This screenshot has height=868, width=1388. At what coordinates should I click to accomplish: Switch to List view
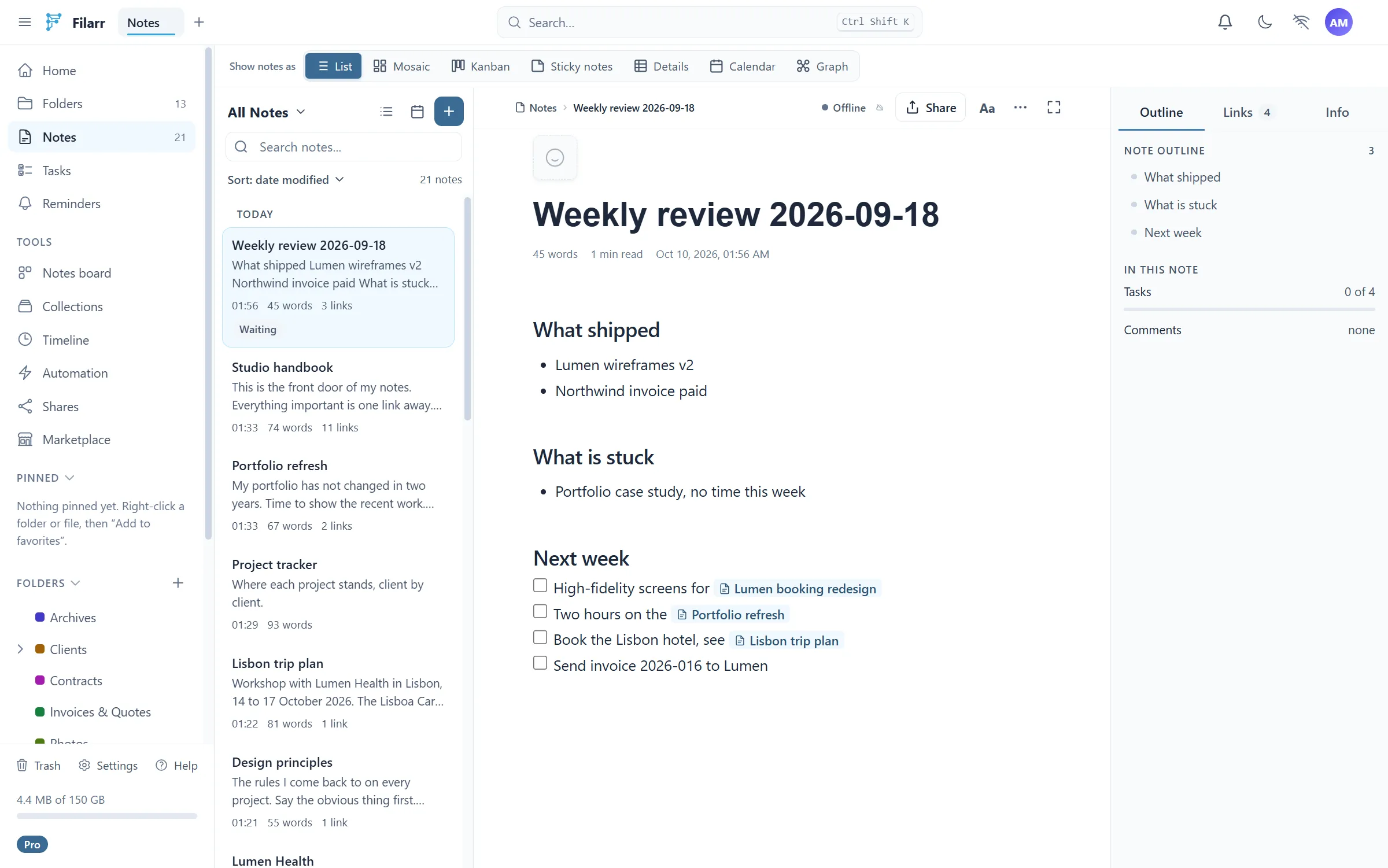334,67
